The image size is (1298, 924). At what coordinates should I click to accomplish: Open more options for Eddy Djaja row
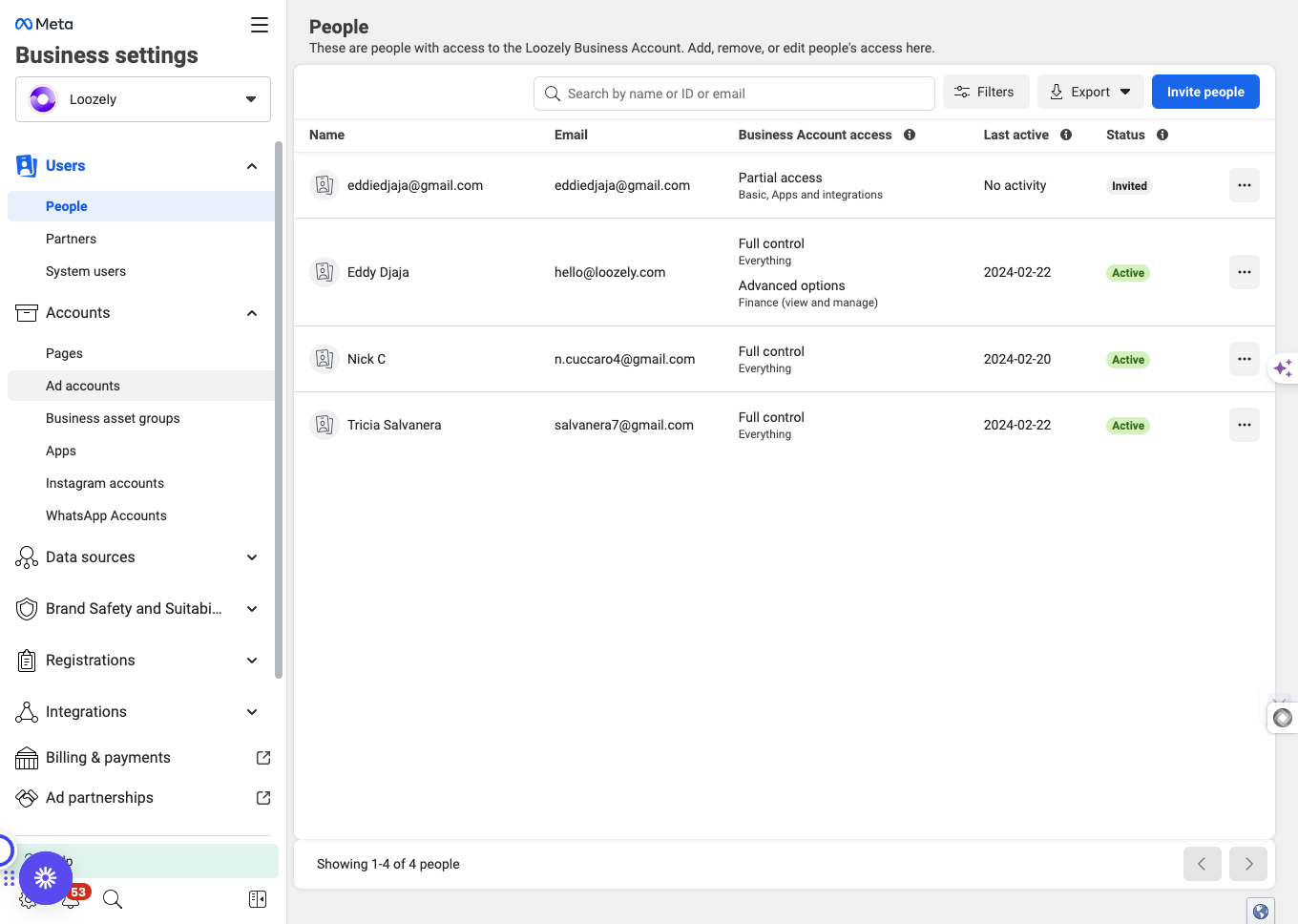click(x=1245, y=272)
